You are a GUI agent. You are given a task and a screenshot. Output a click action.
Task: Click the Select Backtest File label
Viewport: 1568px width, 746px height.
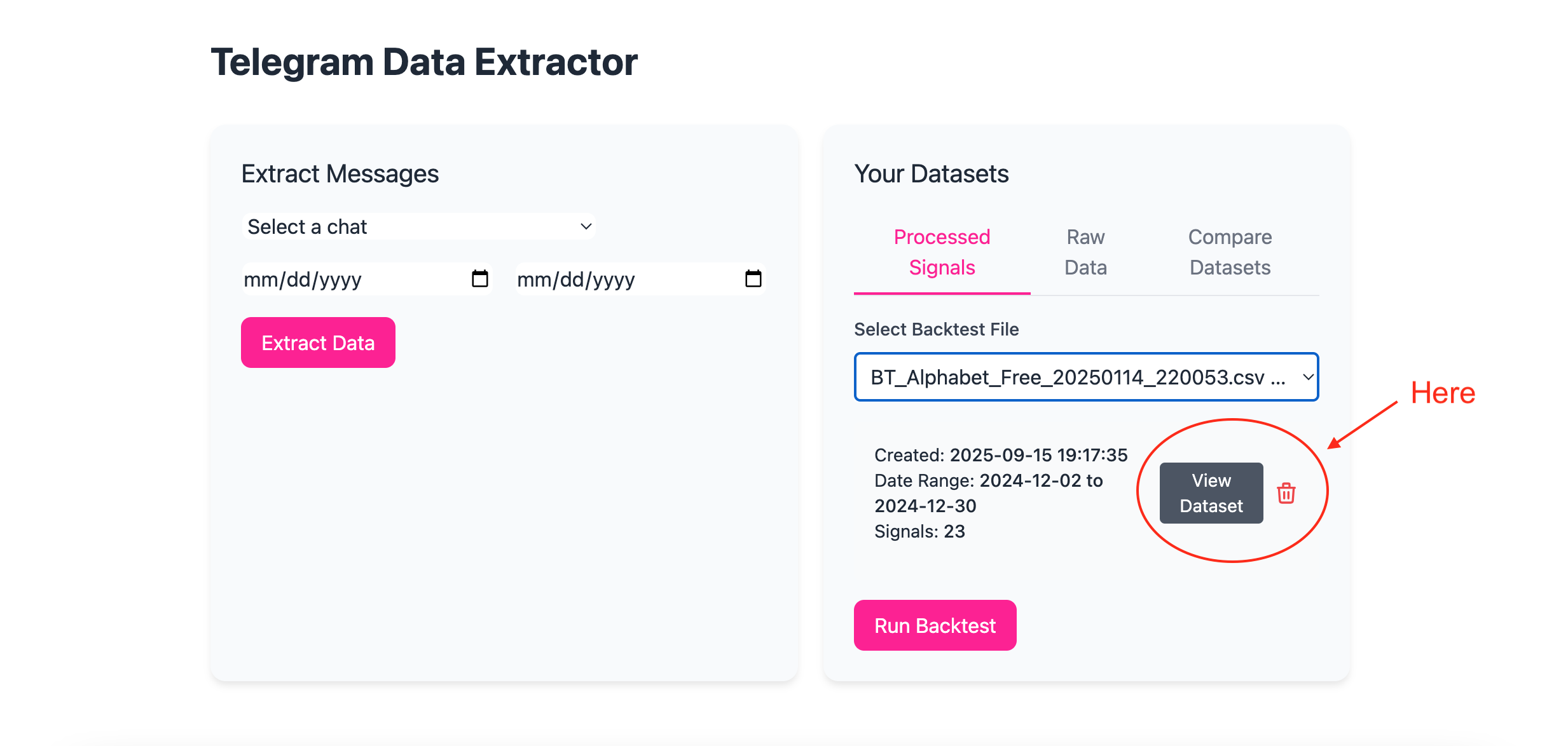coord(936,329)
